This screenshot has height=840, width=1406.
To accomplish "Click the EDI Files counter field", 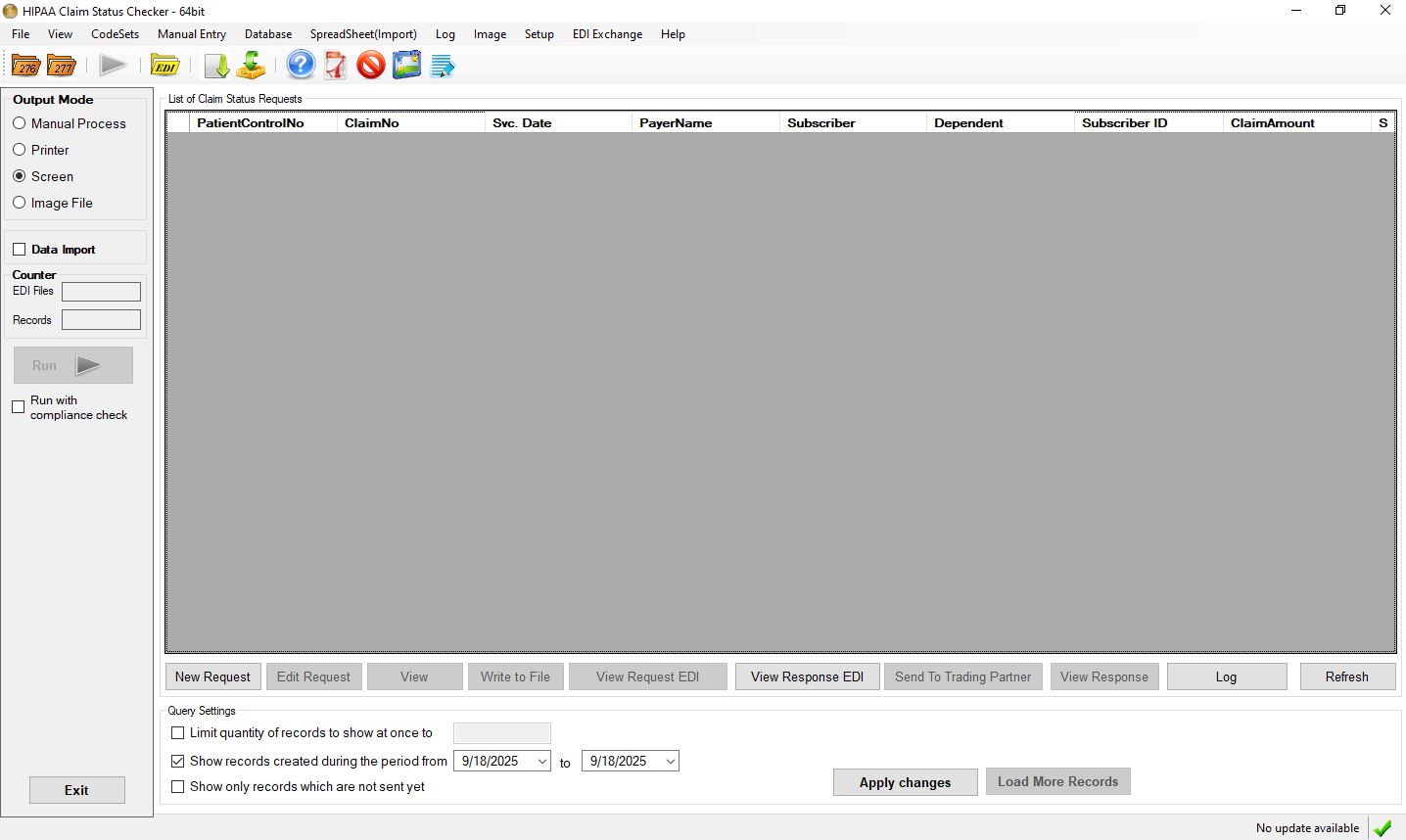I will coord(102,292).
